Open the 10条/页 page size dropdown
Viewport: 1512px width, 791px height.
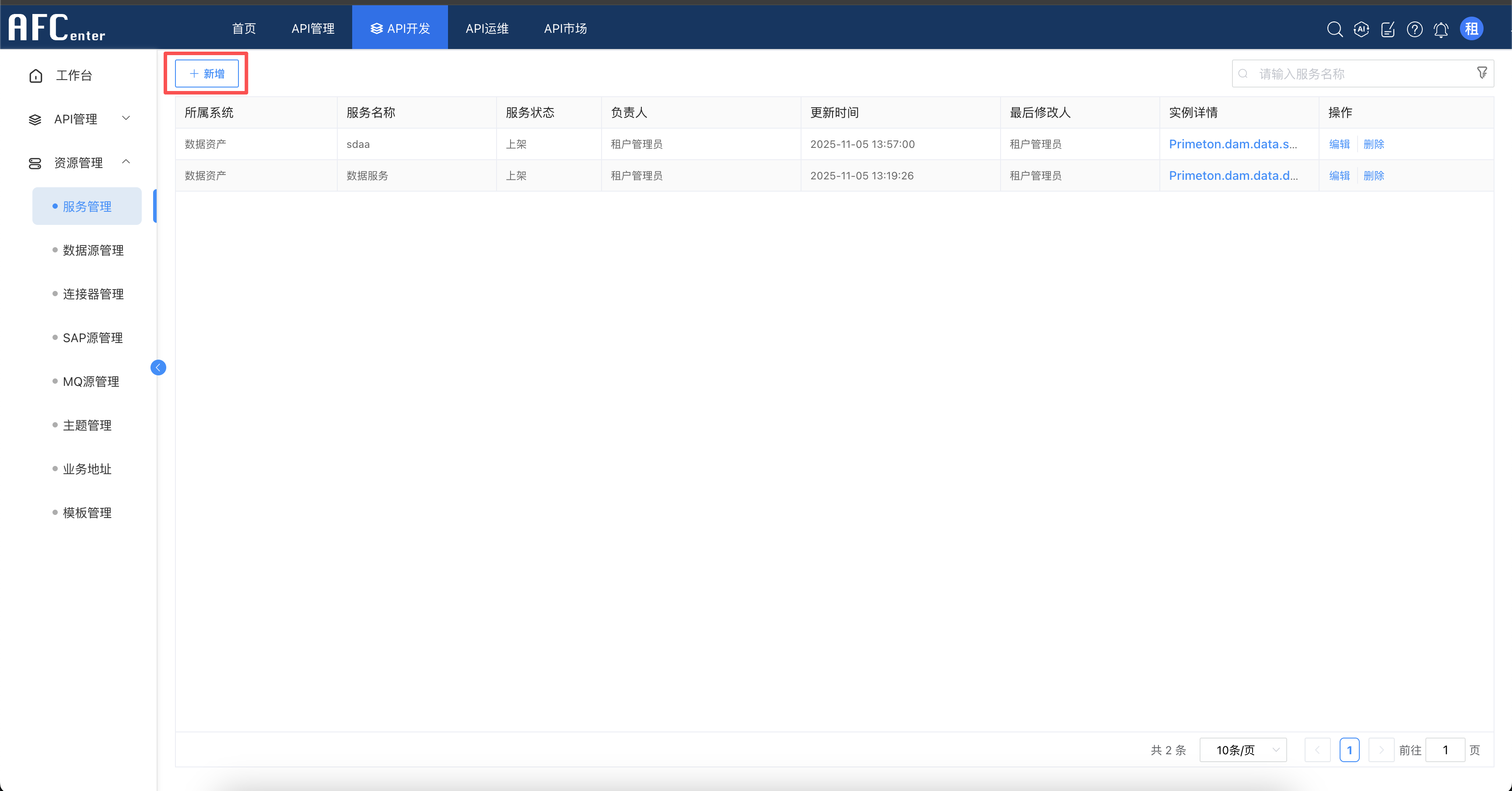tap(1242, 750)
